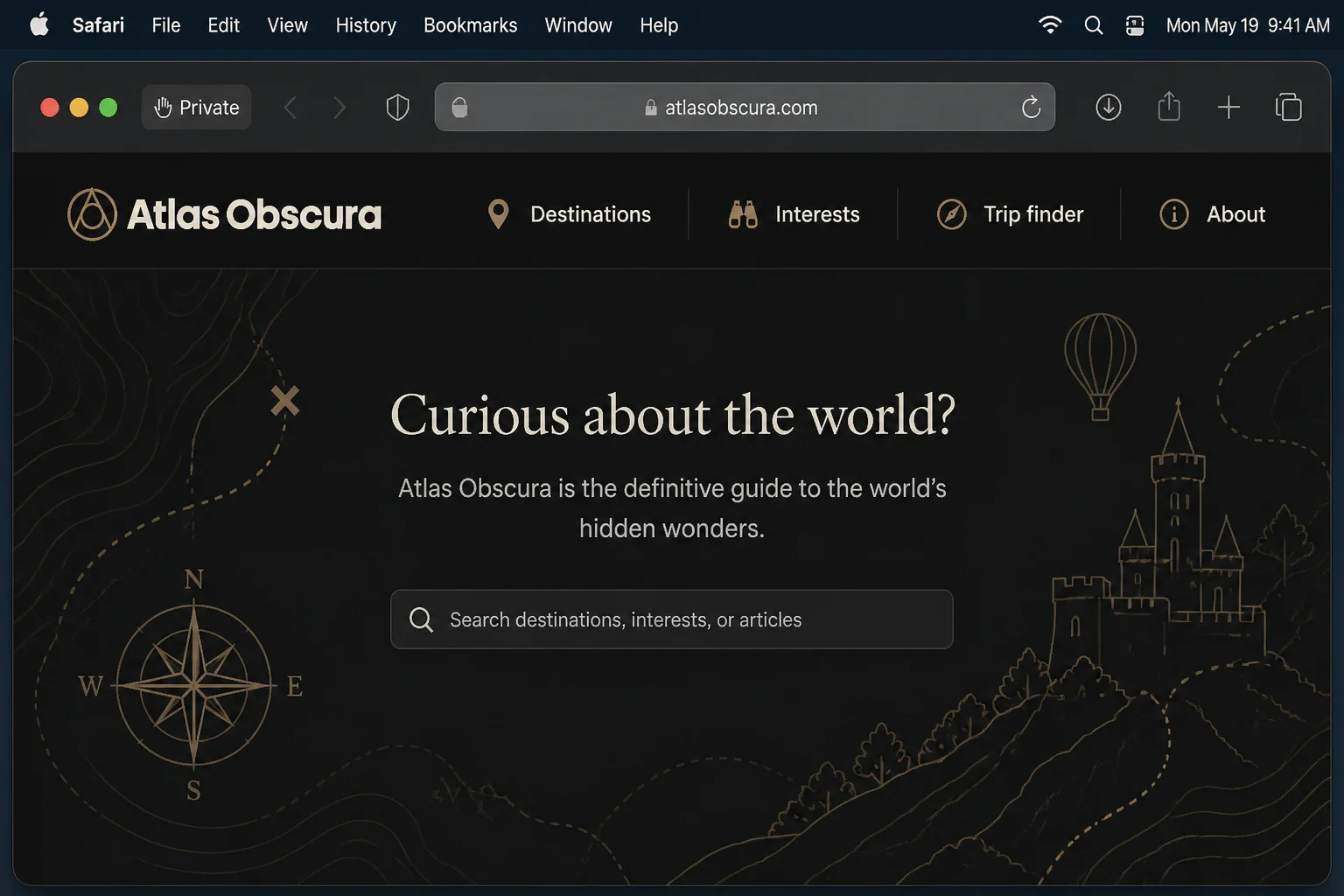Open the Apple menu logo
1344x896 pixels.
pos(39,24)
